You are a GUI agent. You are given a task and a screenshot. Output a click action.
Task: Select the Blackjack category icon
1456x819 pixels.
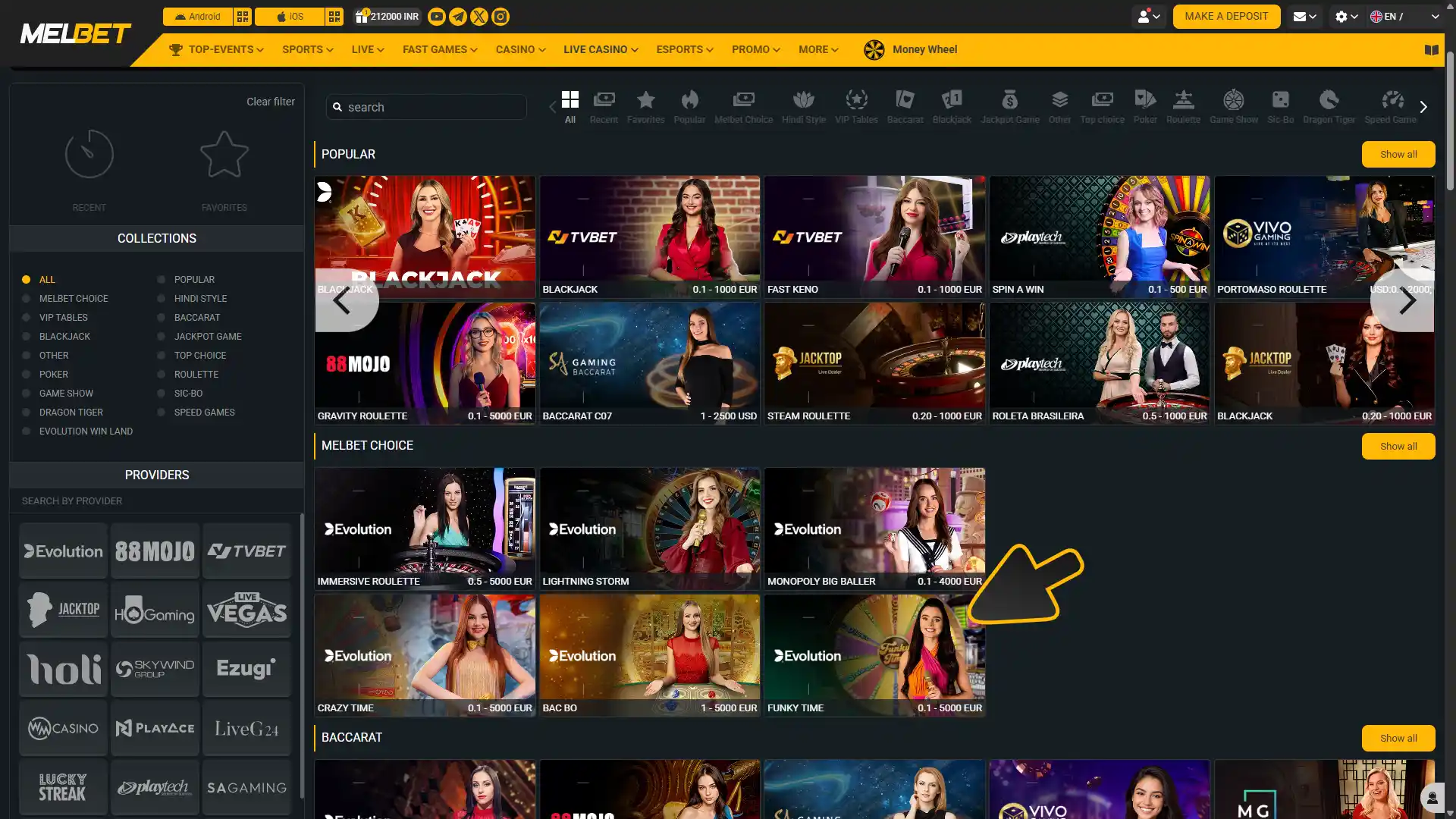coord(952,107)
